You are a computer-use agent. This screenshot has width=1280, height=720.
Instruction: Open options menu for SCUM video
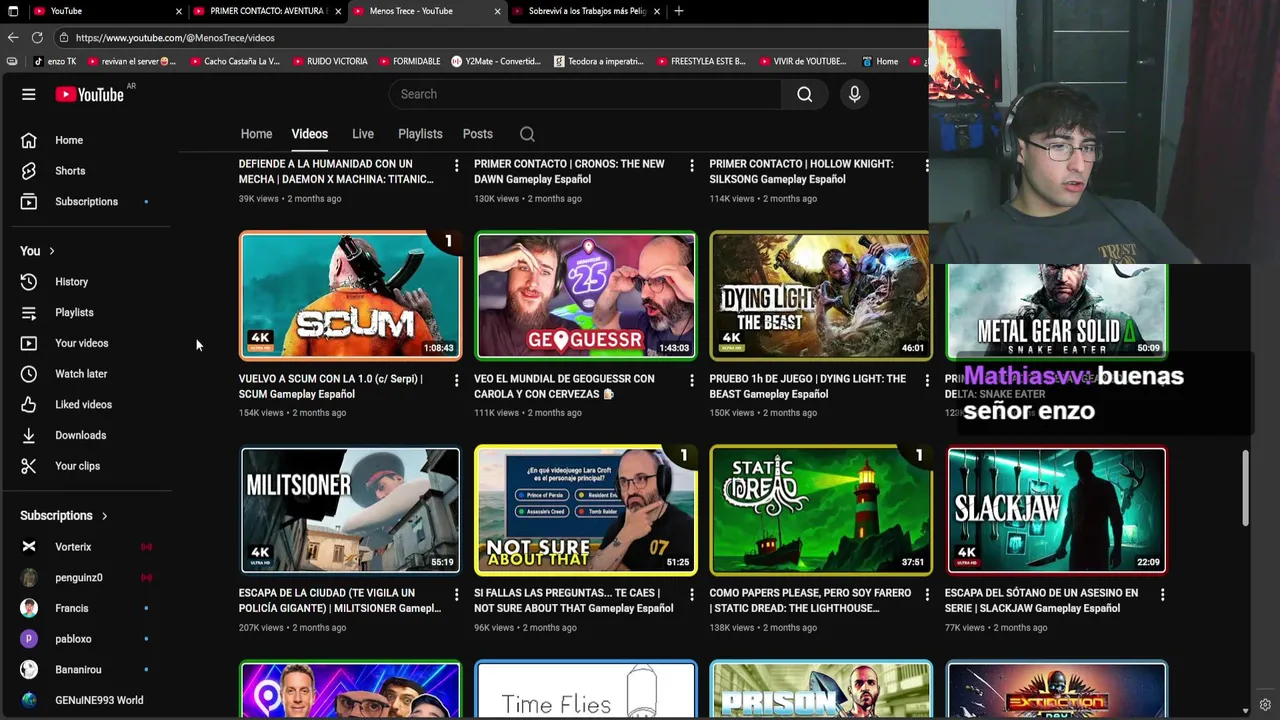click(456, 380)
